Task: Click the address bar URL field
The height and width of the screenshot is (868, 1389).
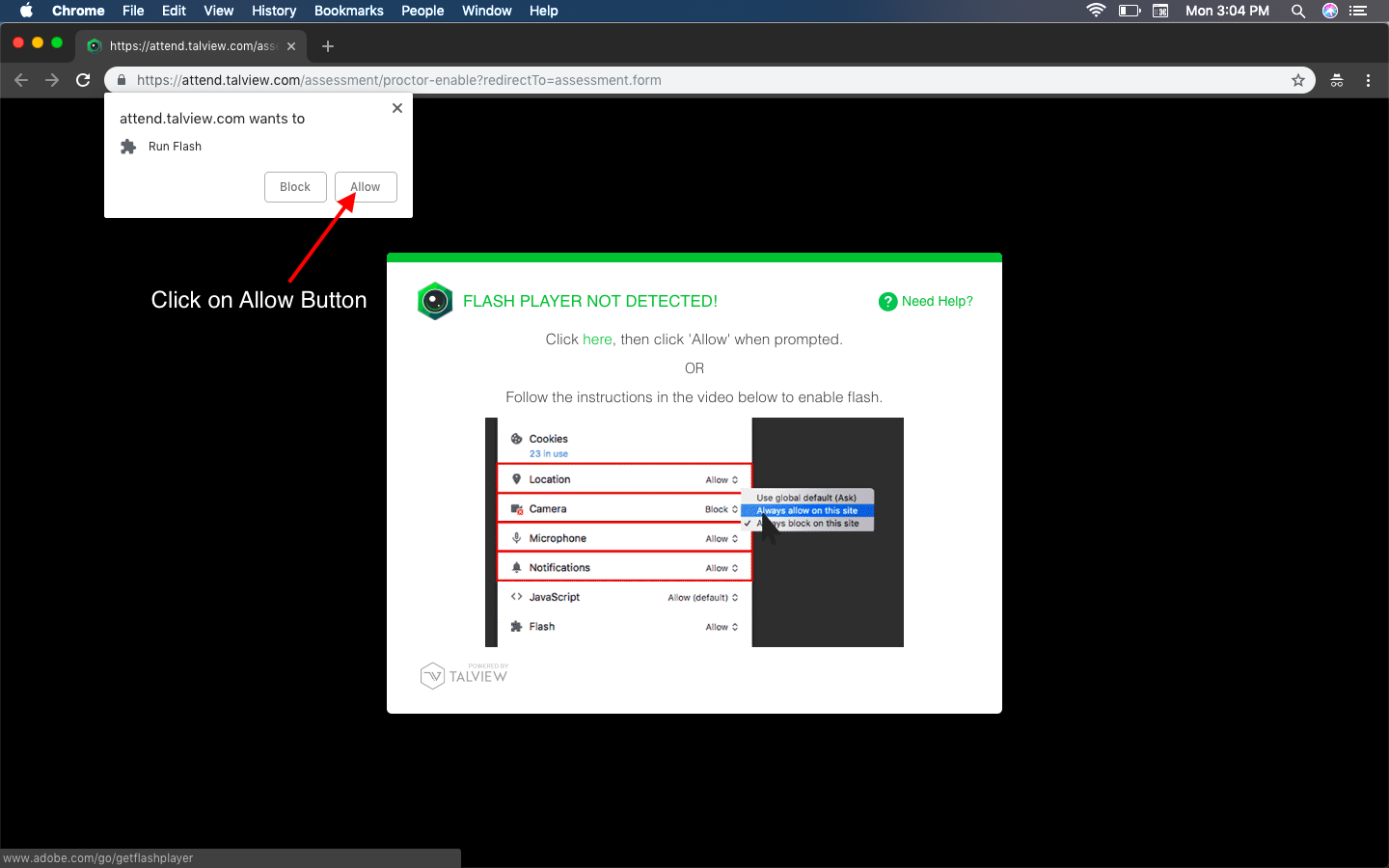Action: (x=710, y=80)
